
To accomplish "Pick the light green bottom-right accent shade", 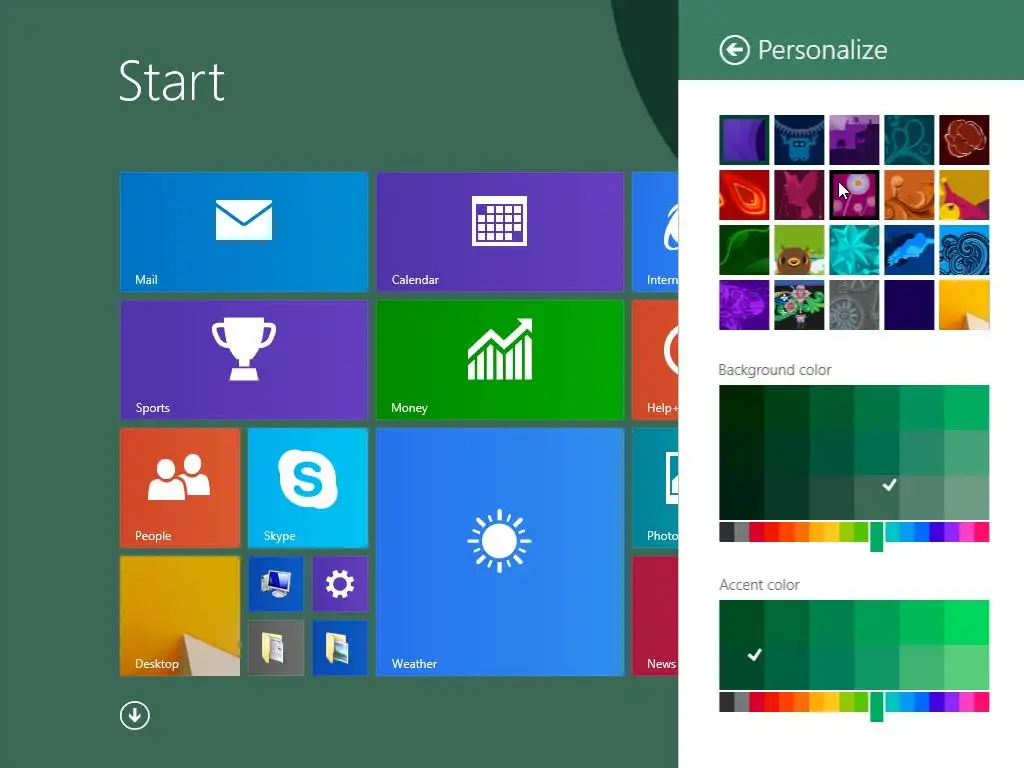I will [967, 667].
